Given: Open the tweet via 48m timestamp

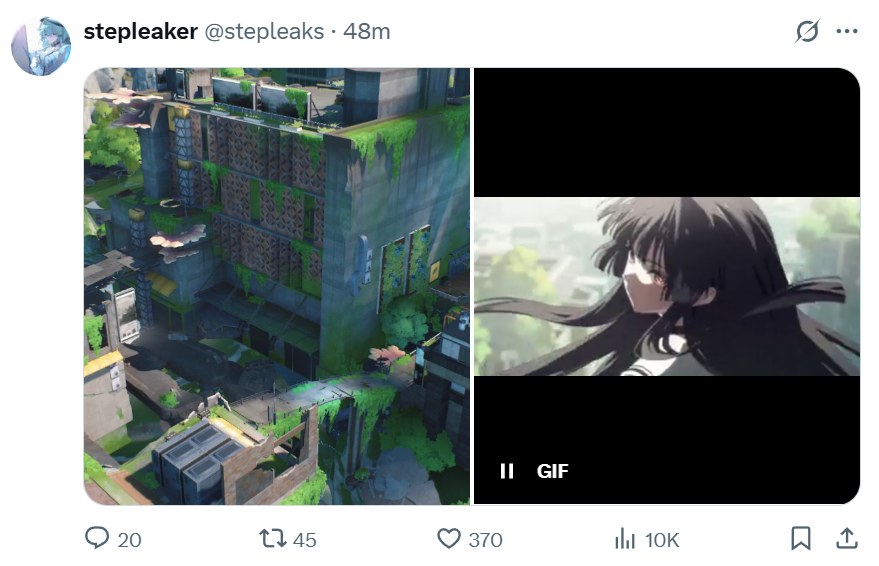Looking at the screenshot, I should [x=367, y=31].
